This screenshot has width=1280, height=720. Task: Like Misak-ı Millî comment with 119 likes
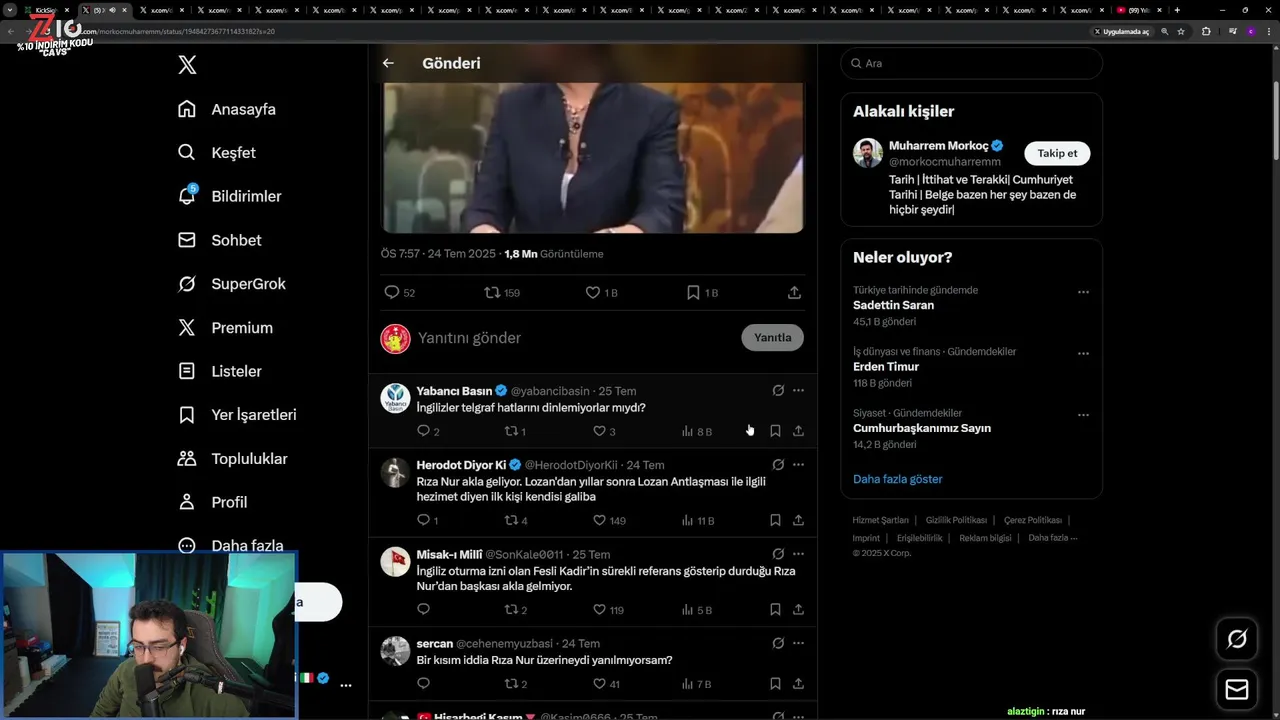[608, 609]
